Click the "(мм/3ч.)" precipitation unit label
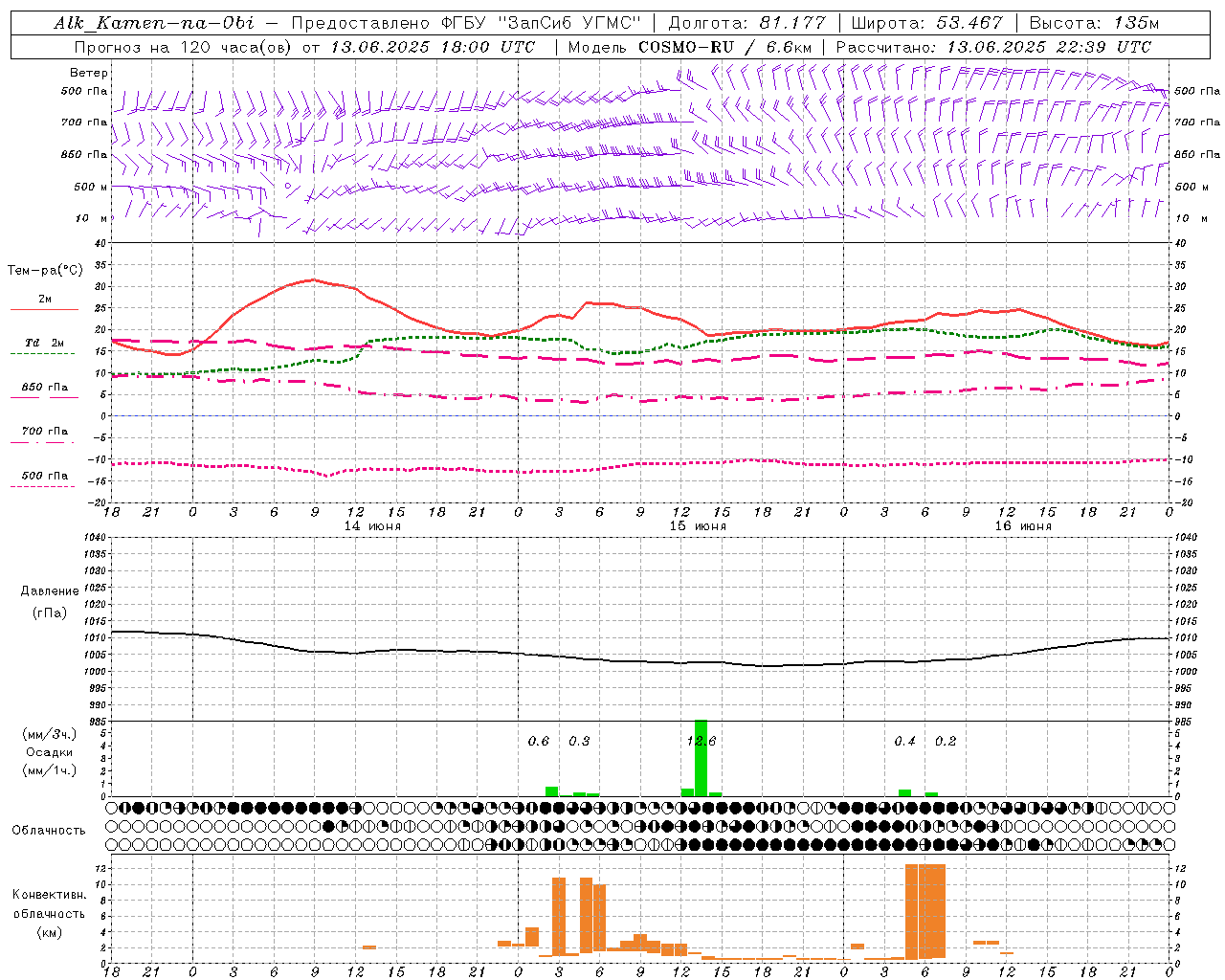The image size is (1225, 980). click(x=50, y=734)
